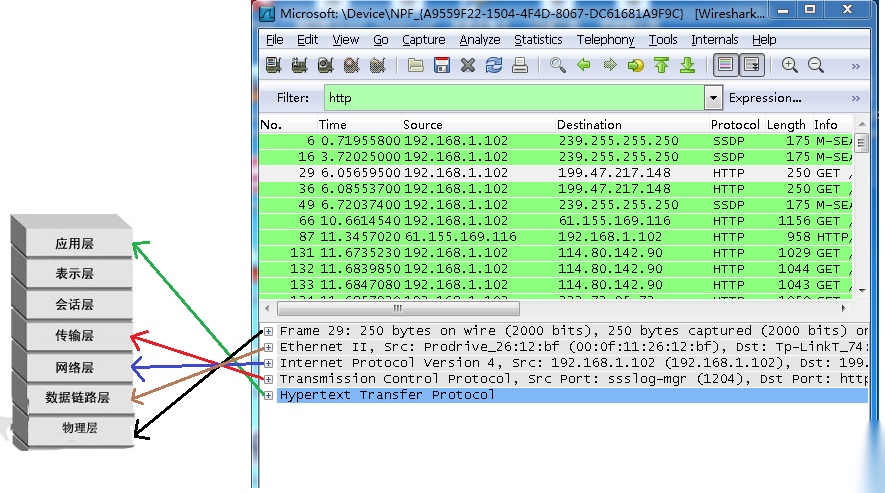Open a capture file folder icon
The image size is (885, 493).
[x=415, y=66]
